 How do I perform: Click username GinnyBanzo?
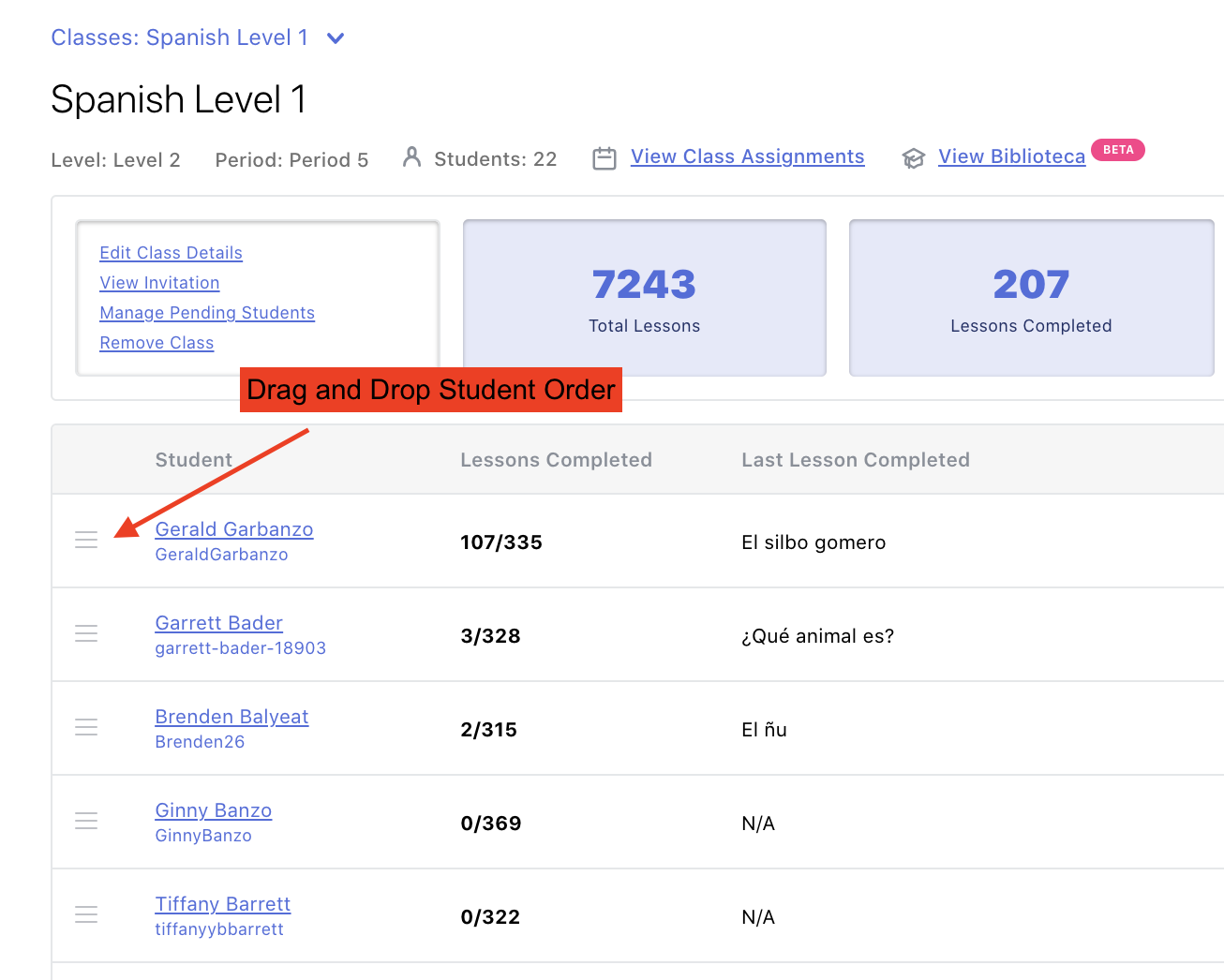click(203, 836)
